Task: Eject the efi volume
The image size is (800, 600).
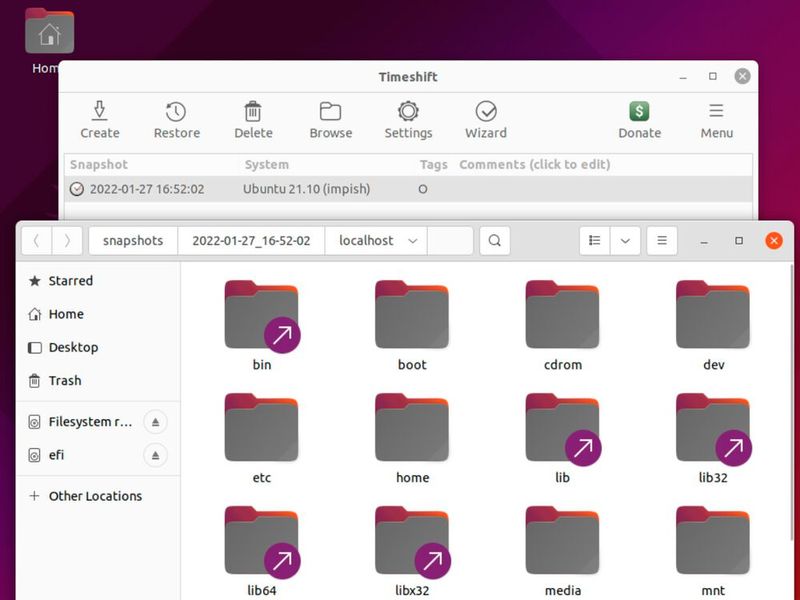Action: (x=155, y=456)
